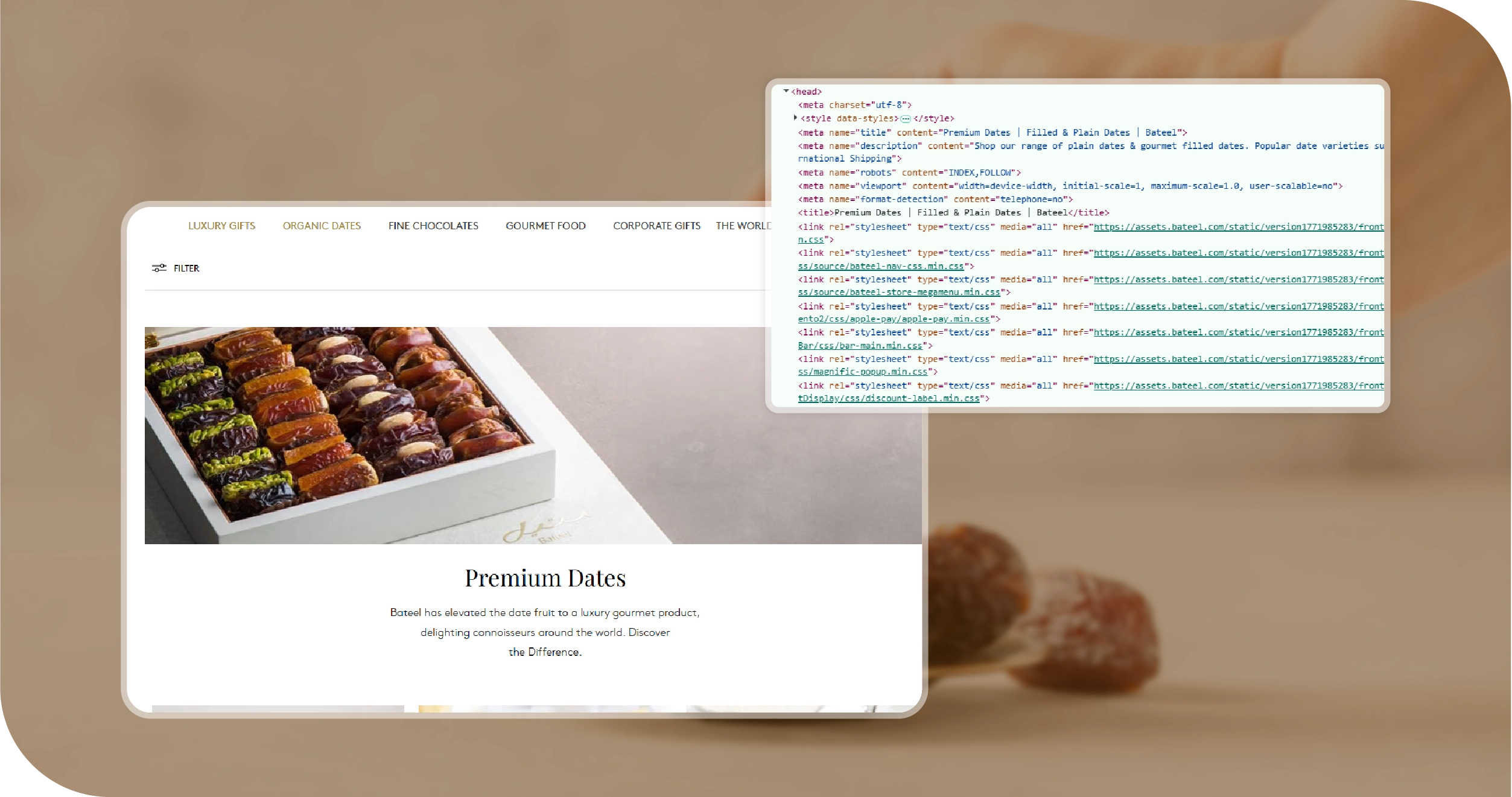Screen dimensions: 1512x797
Task: Go to Gourmet Food category
Action: coord(545,226)
